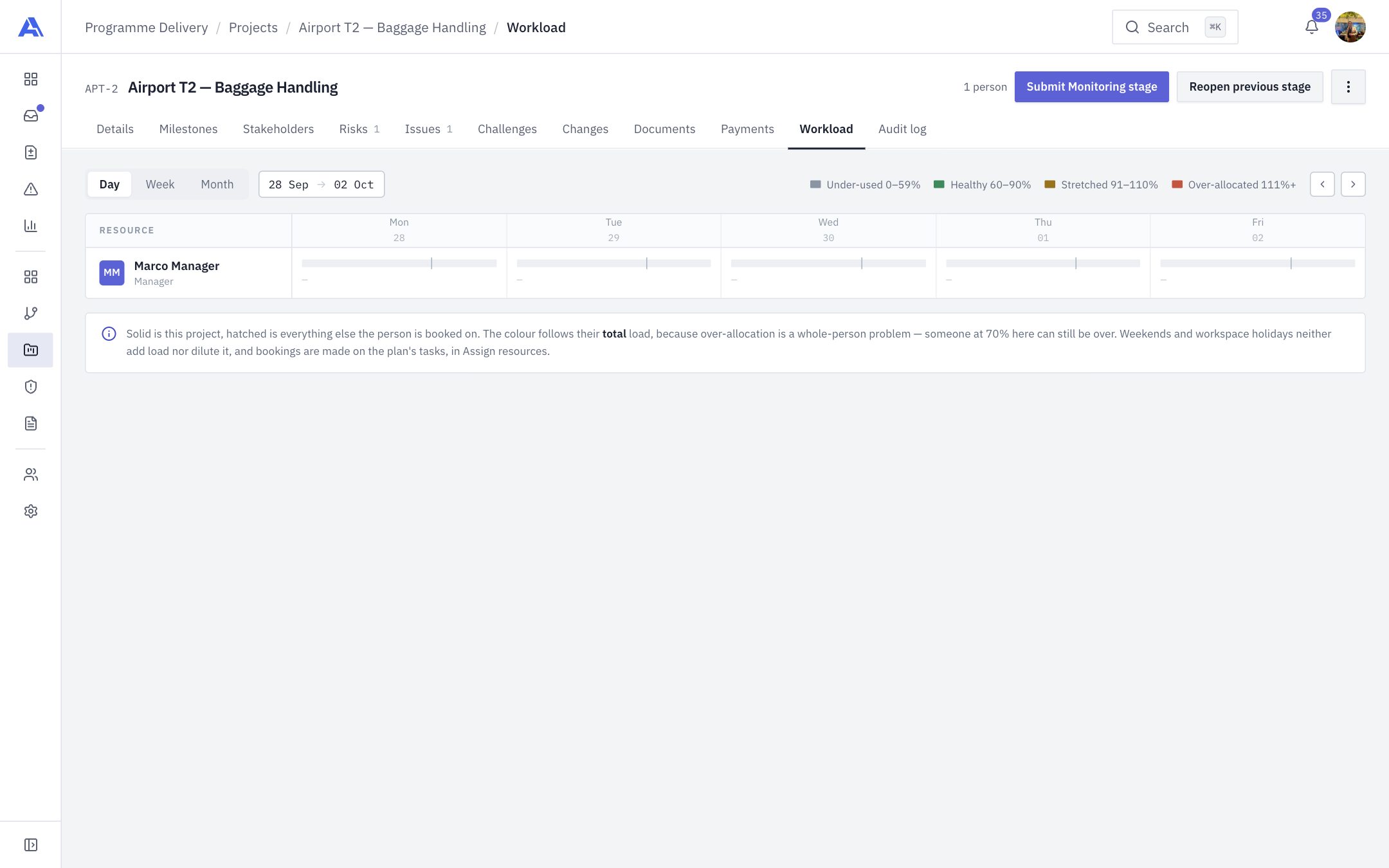Open the Risks tab
This screenshot has width=1389, height=868.
click(359, 129)
